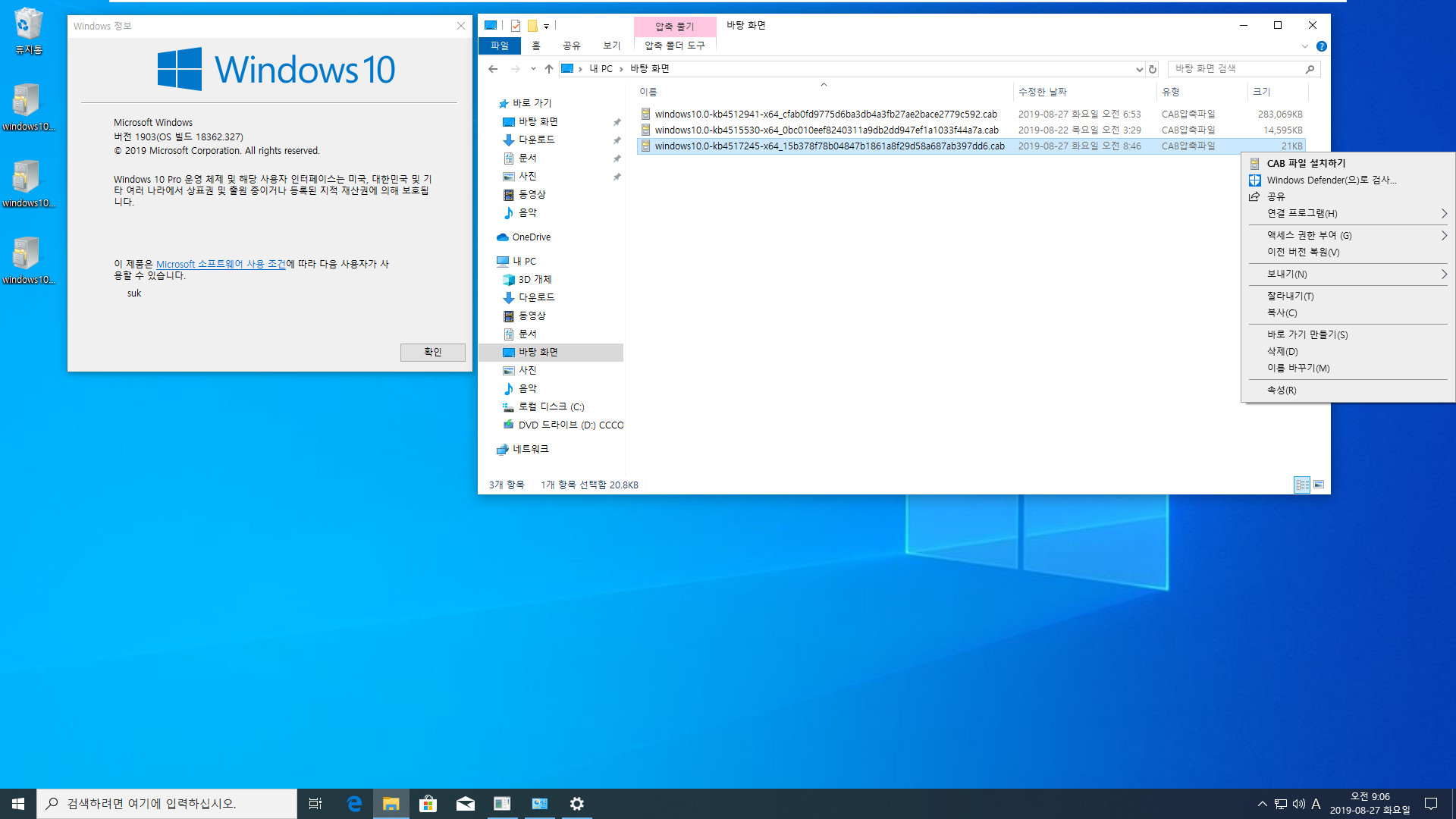Sort files by 크기 column

click(x=1278, y=92)
